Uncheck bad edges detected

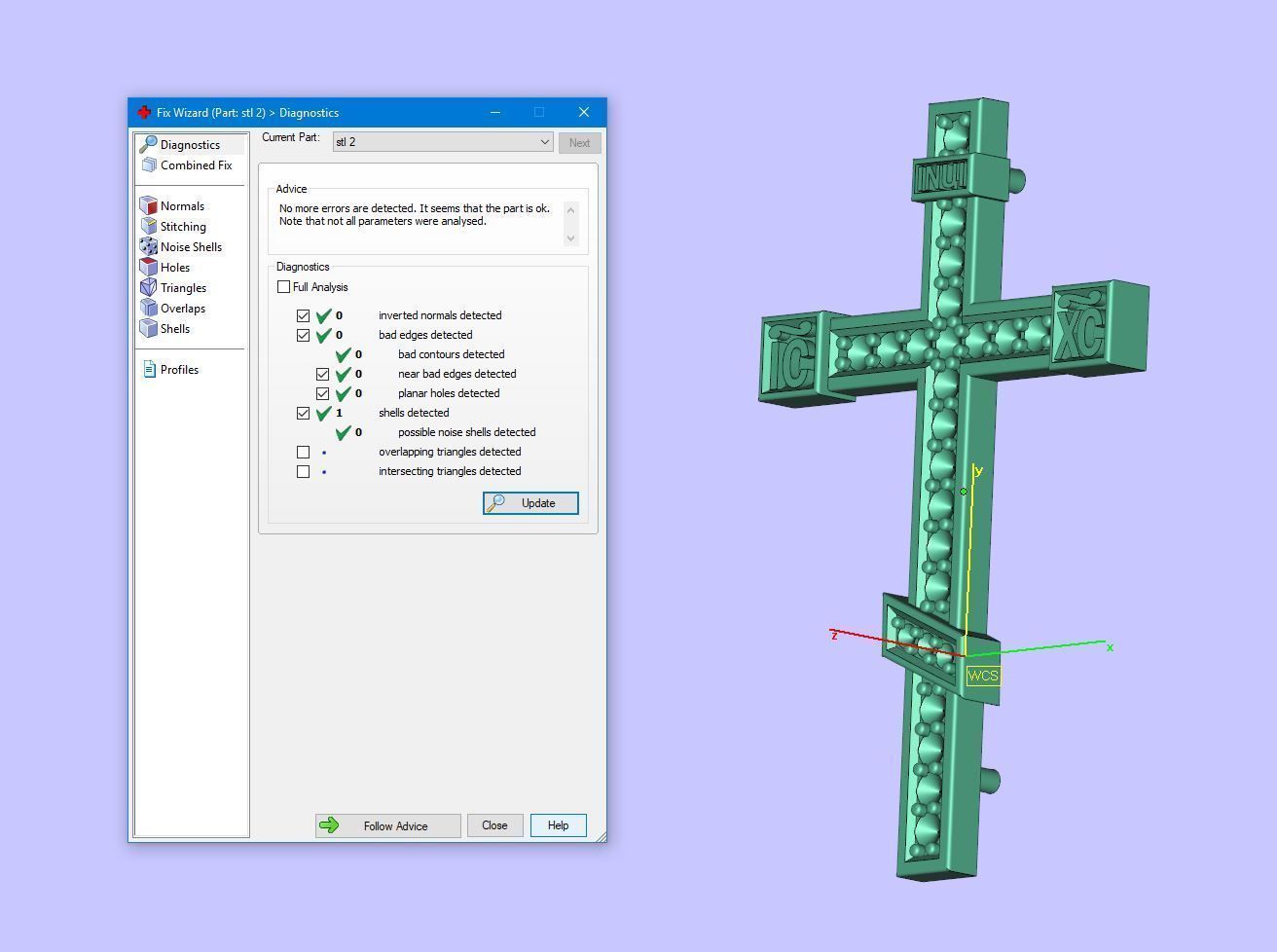click(x=303, y=335)
